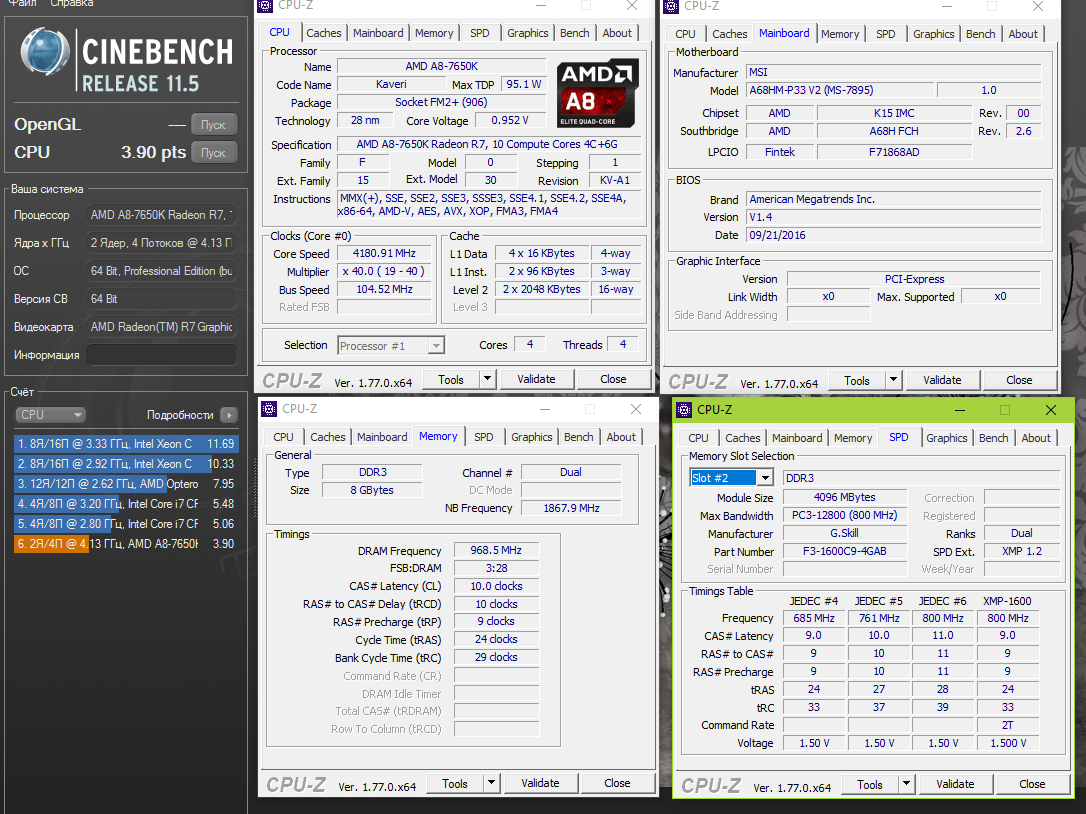Open About tab in the SPD window
1086x814 pixels.
[x=1036, y=438]
